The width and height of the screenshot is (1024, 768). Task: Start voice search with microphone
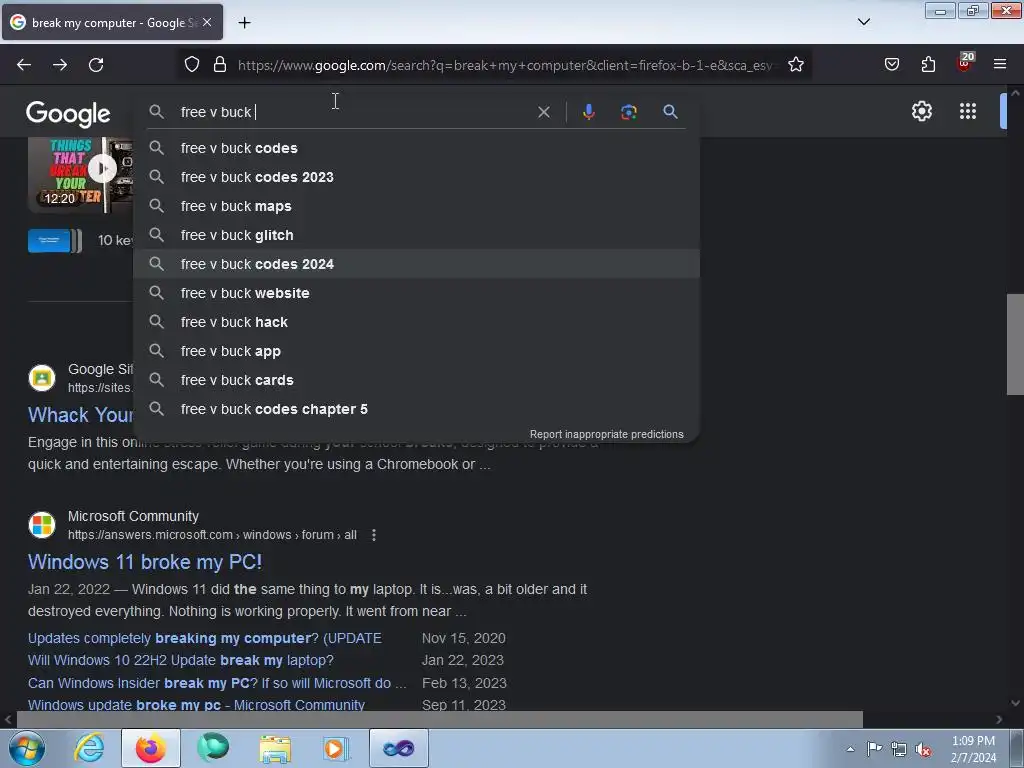pos(588,112)
